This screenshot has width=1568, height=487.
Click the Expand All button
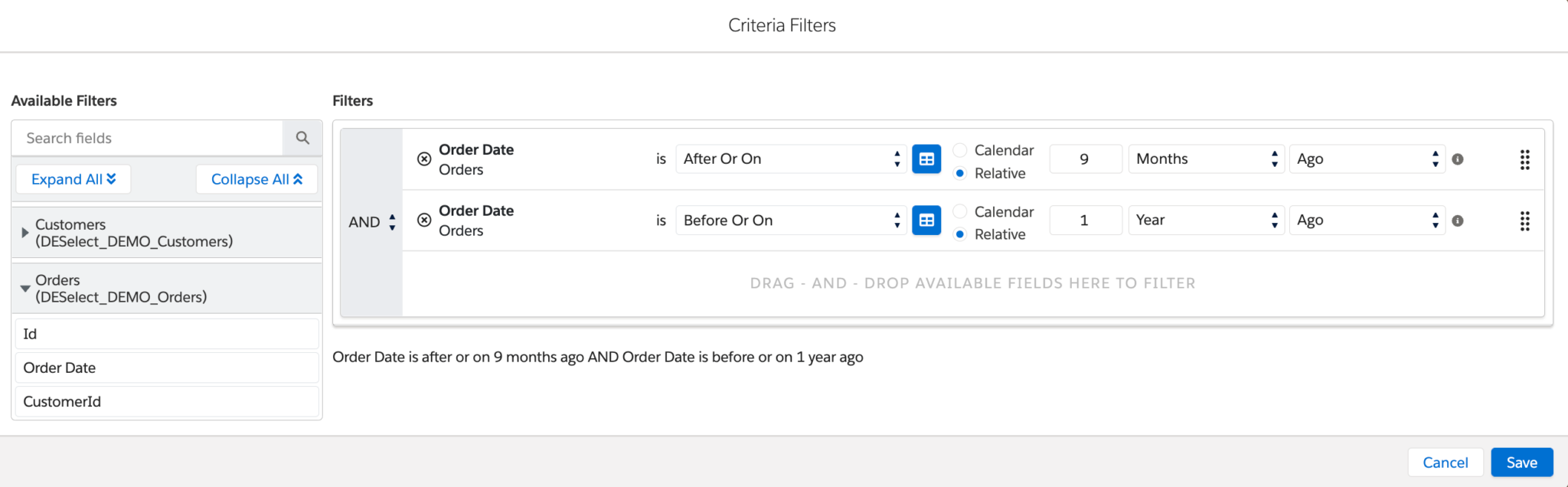pyautogui.click(x=73, y=179)
